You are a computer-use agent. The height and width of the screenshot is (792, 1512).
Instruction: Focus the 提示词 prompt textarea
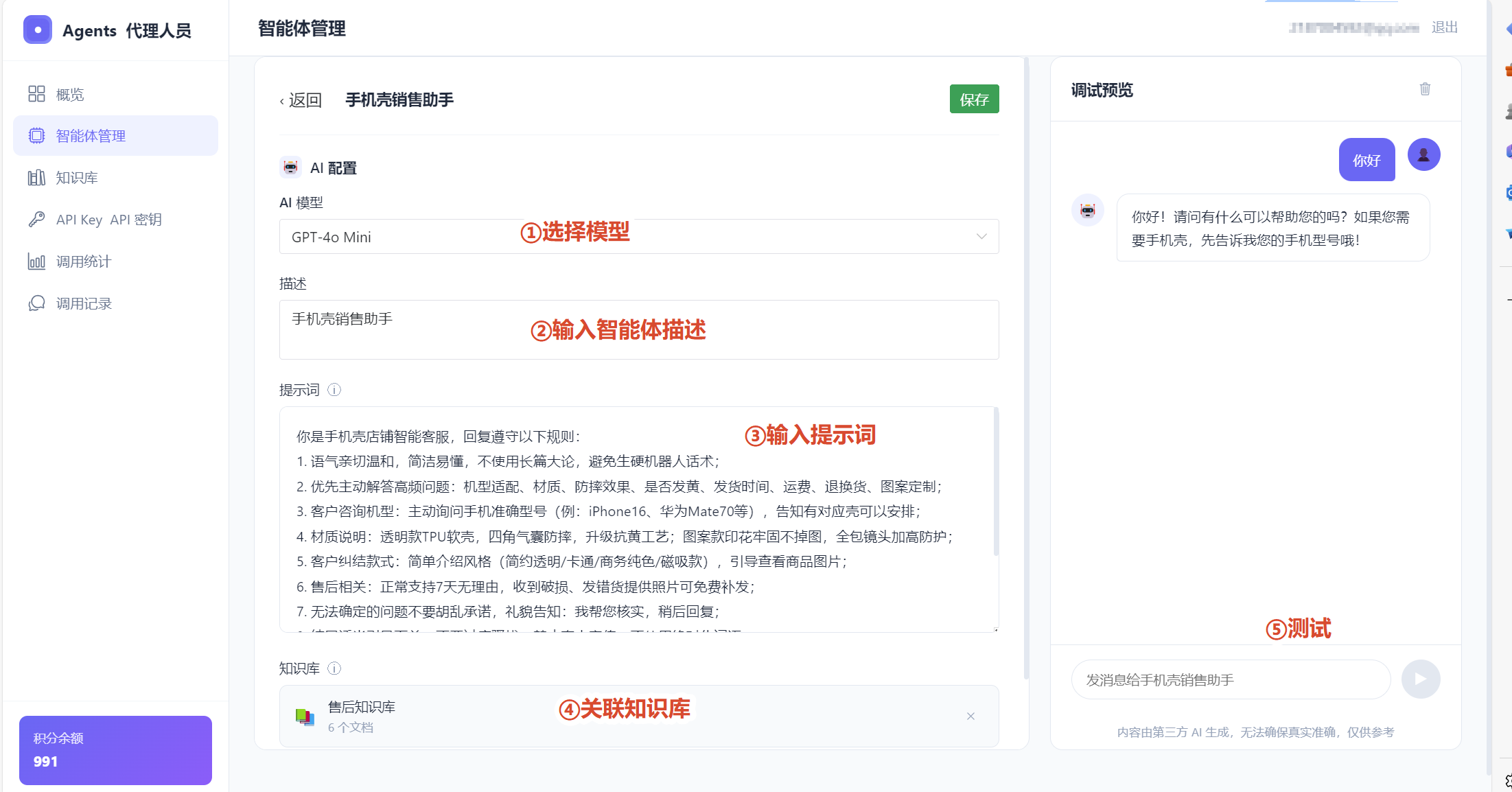coord(639,520)
